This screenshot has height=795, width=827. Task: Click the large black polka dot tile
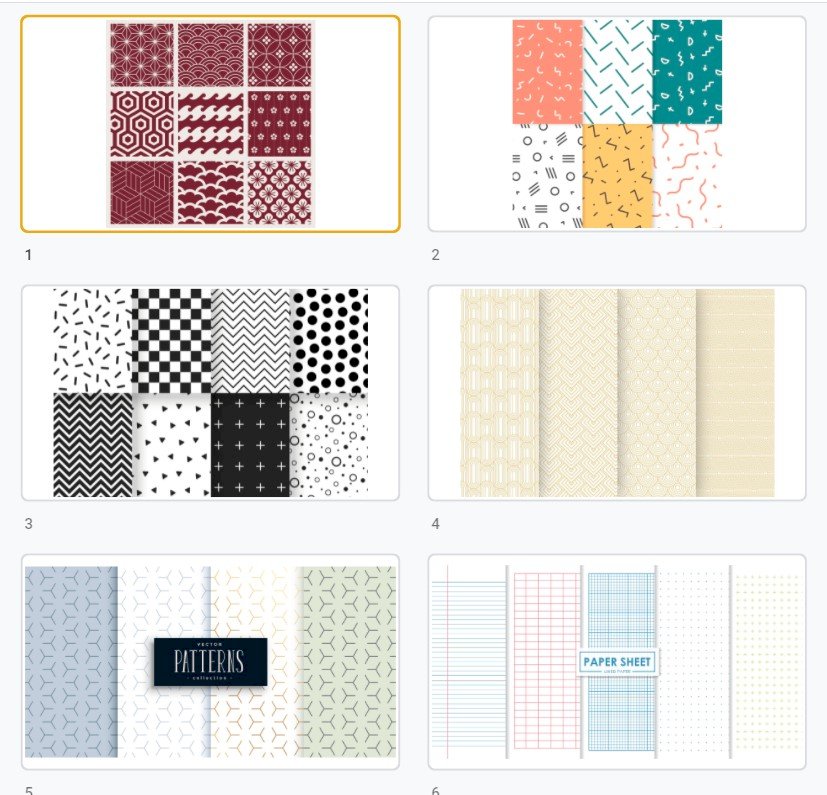coord(329,341)
